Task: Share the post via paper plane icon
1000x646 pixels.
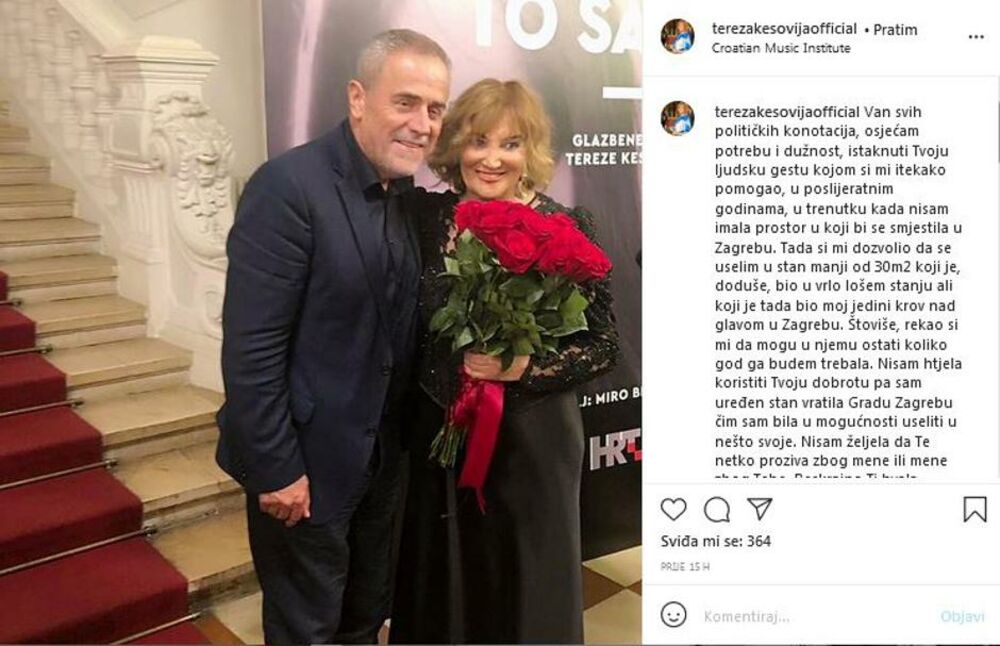Action: pos(760,509)
